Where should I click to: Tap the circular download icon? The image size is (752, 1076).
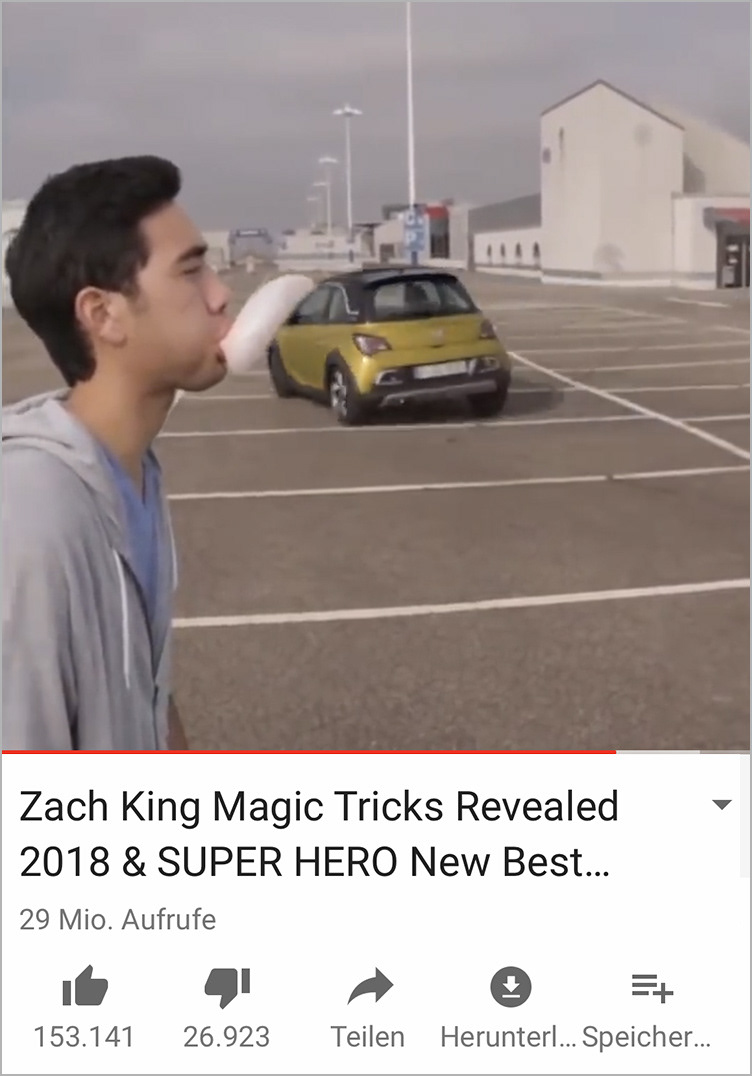[x=511, y=987]
